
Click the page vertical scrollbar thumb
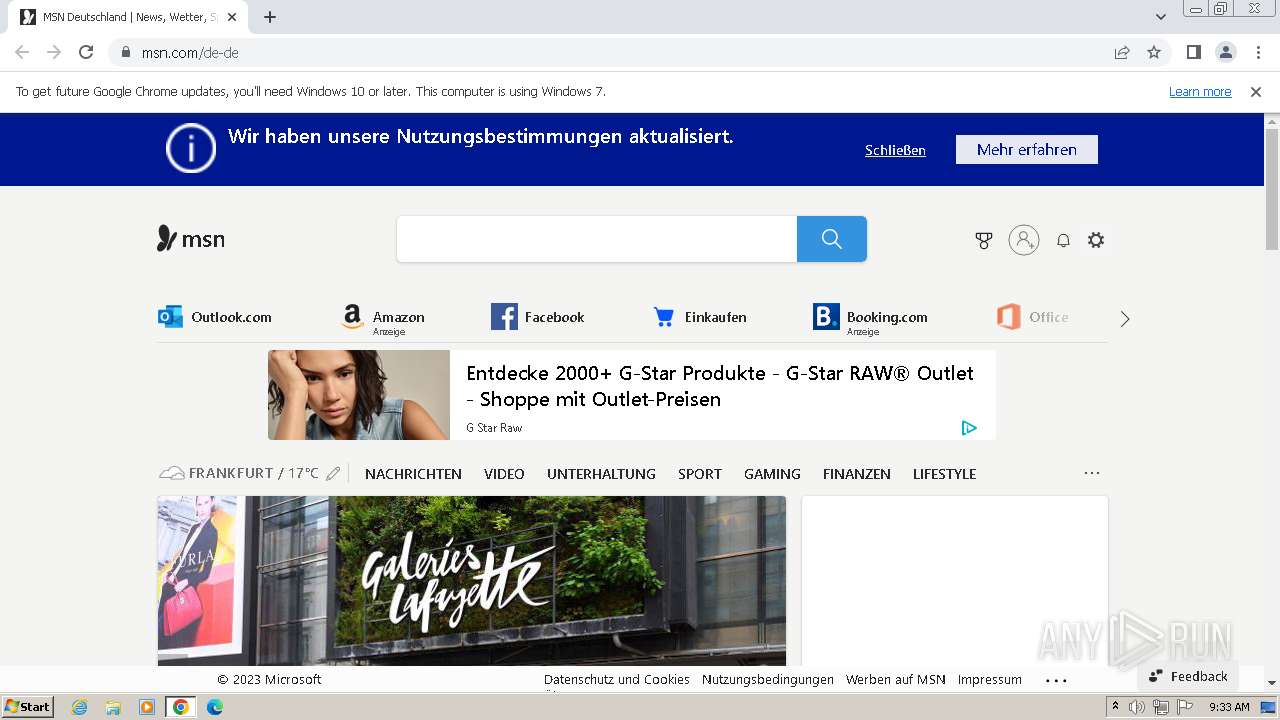1272,188
